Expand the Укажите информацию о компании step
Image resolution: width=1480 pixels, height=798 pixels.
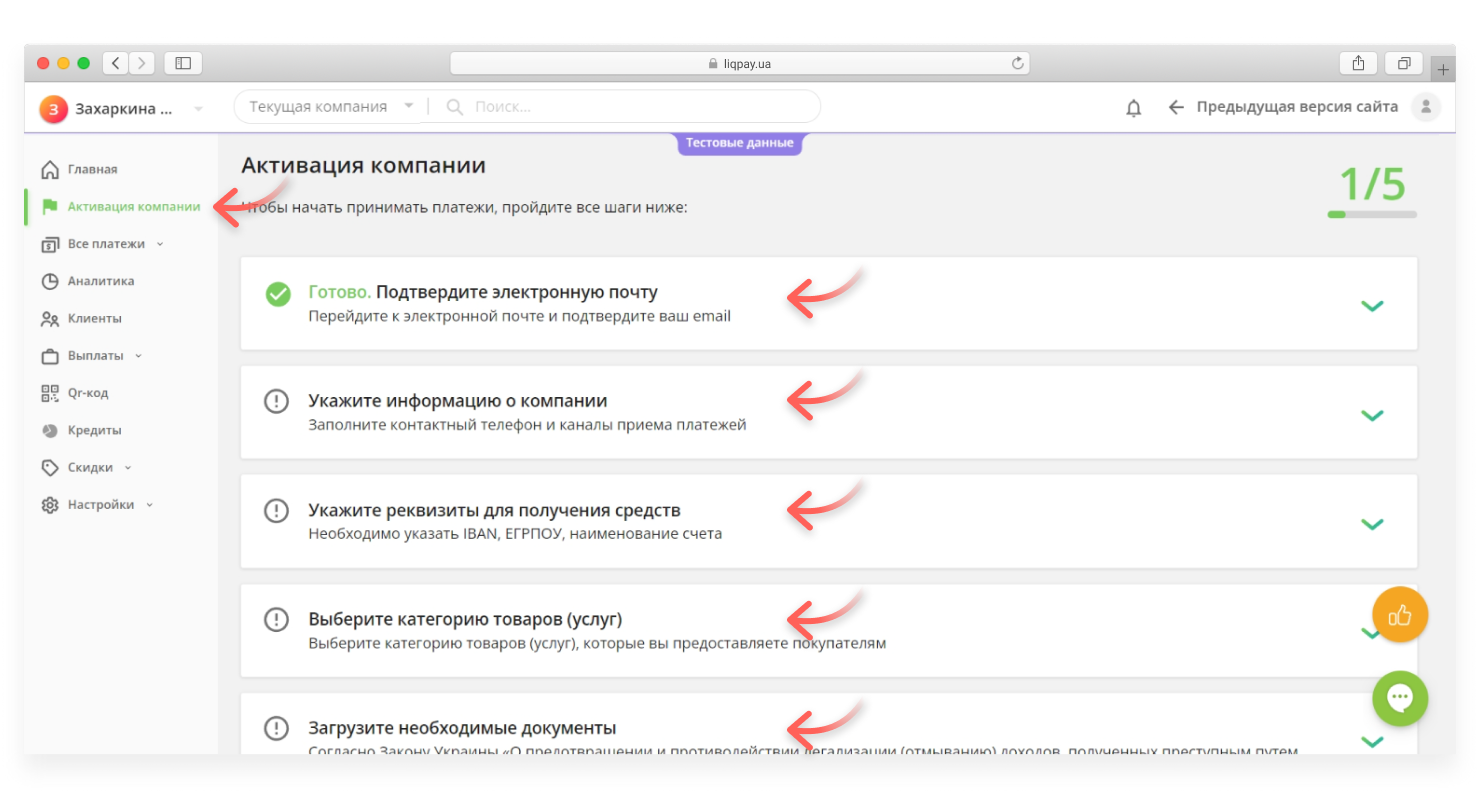(1372, 414)
